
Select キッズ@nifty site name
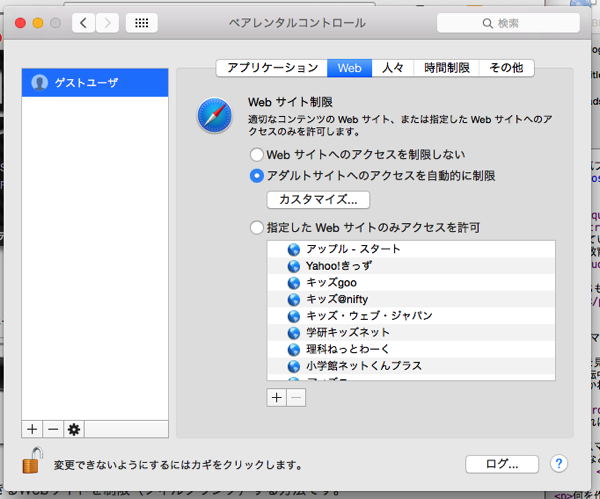click(337, 299)
